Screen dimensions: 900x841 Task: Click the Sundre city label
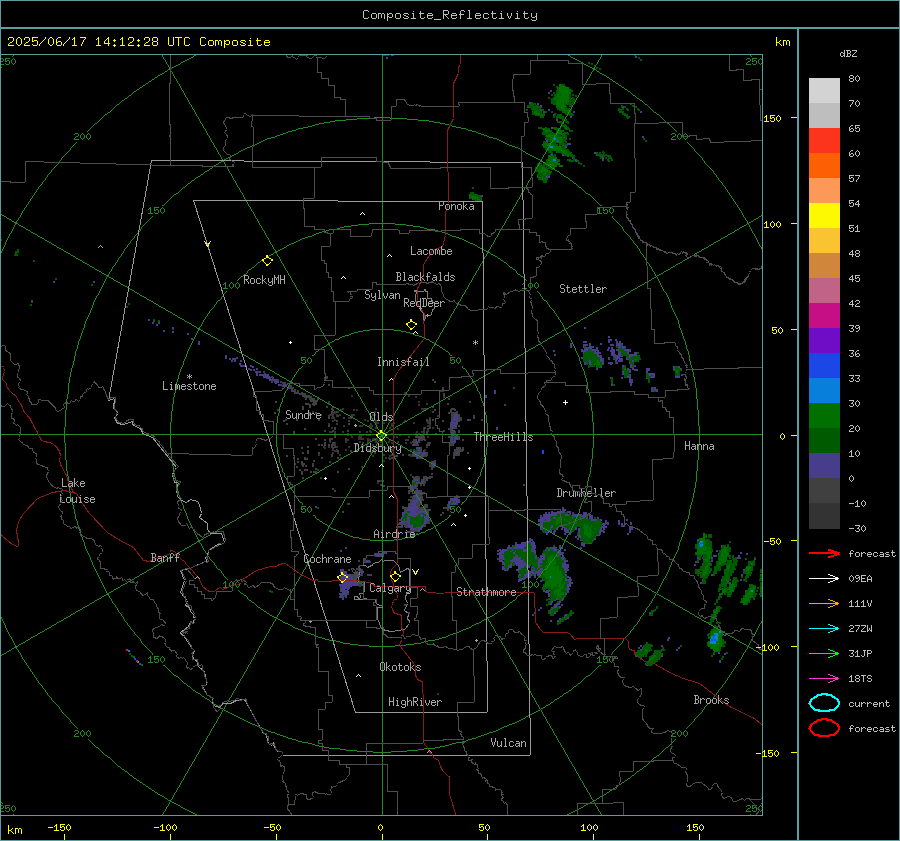pyautogui.click(x=303, y=415)
